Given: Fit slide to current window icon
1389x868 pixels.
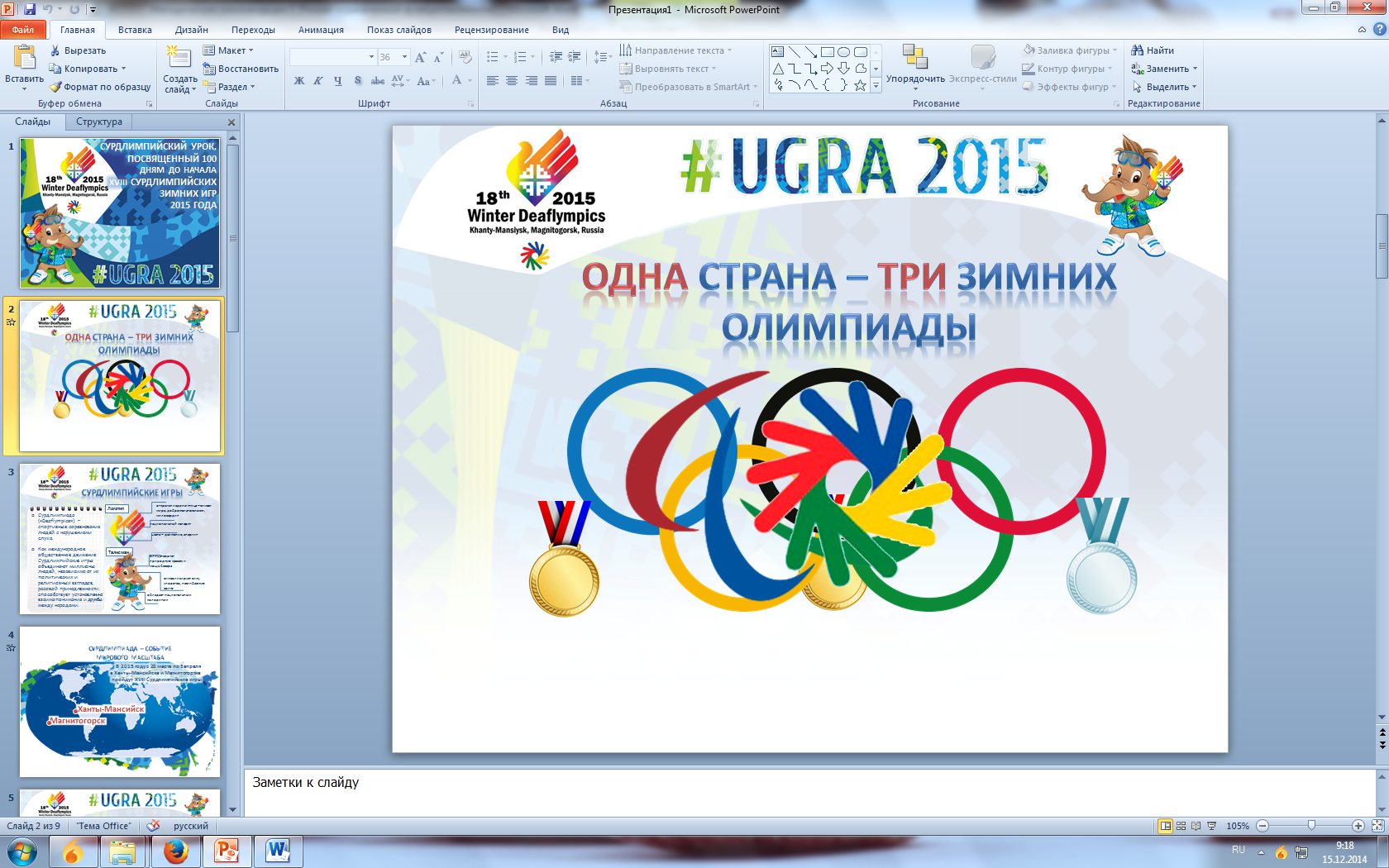Looking at the screenshot, I should (1377, 826).
